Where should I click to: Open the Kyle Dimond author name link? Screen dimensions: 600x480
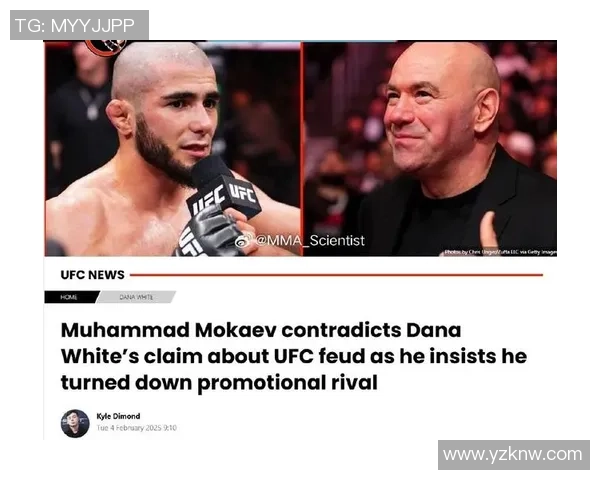[118, 416]
